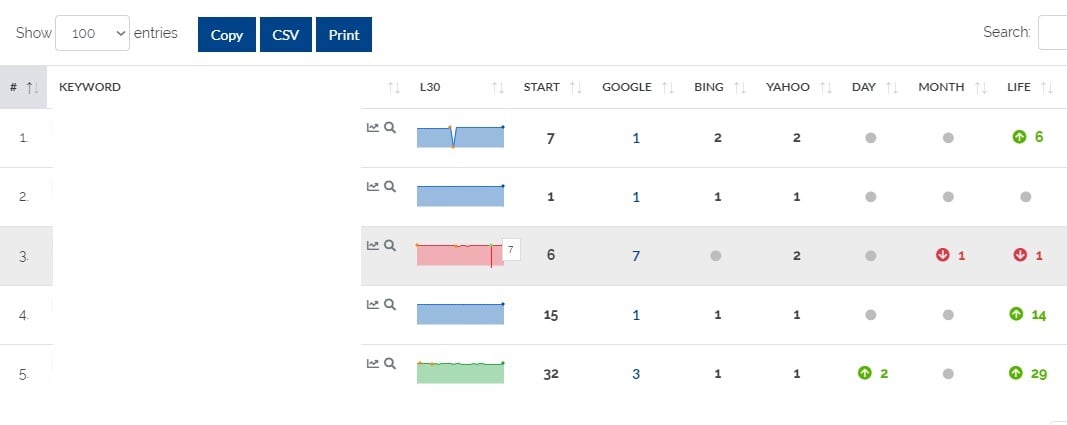Viewport: 1067px width, 425px height.
Task: Open the chart icon in row 4
Action: pos(373,304)
